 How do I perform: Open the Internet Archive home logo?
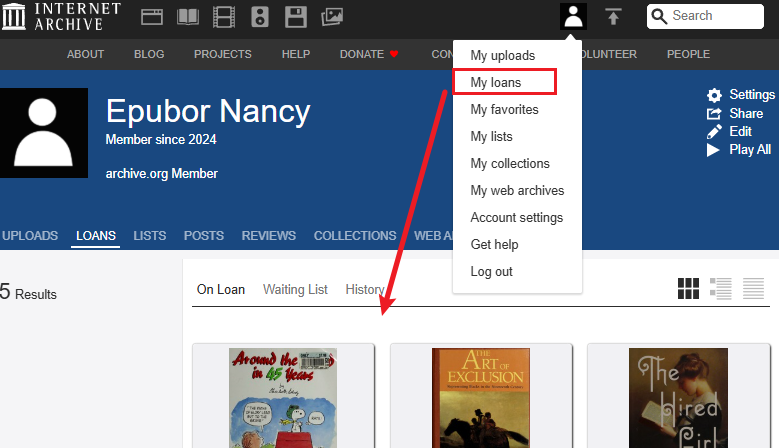pyautogui.click(x=62, y=16)
